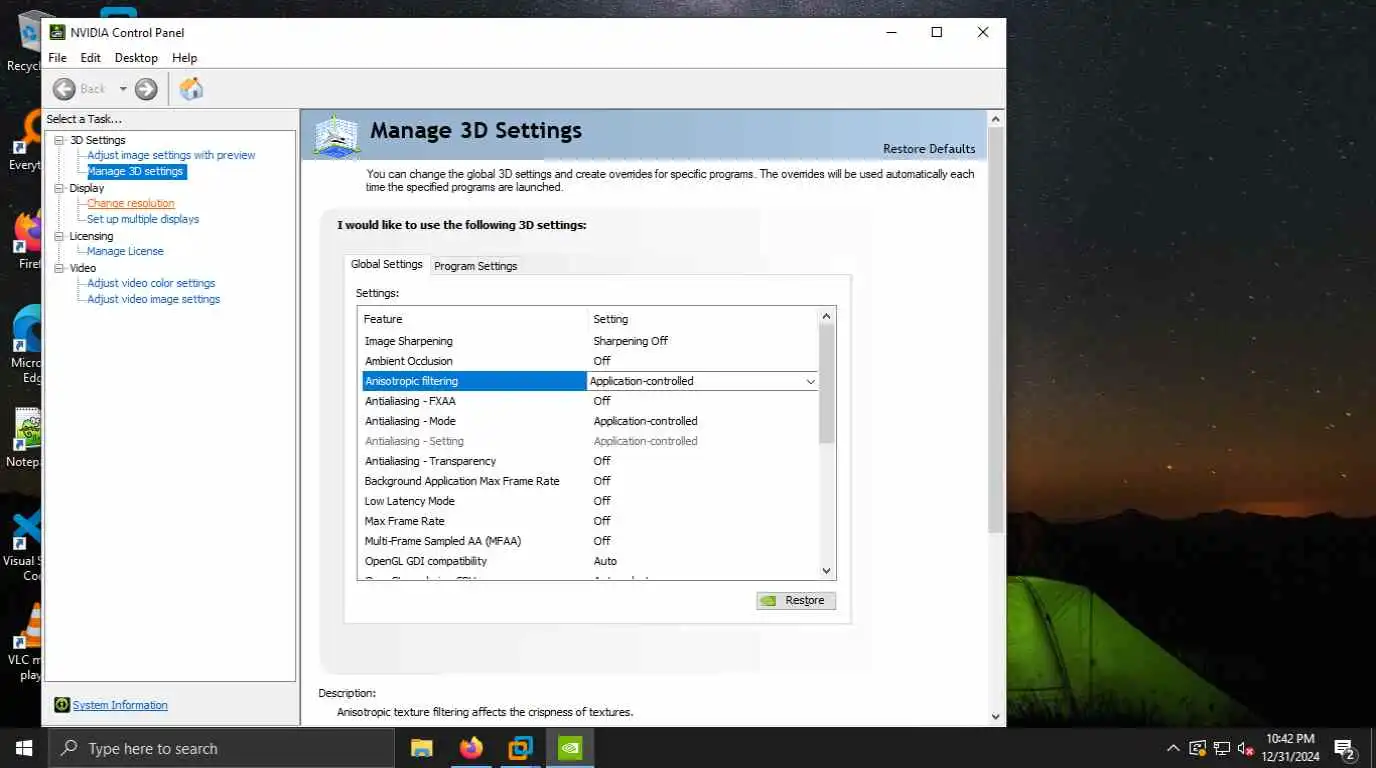The image size is (1376, 768).
Task: Open Manage License task
Action: (x=125, y=251)
